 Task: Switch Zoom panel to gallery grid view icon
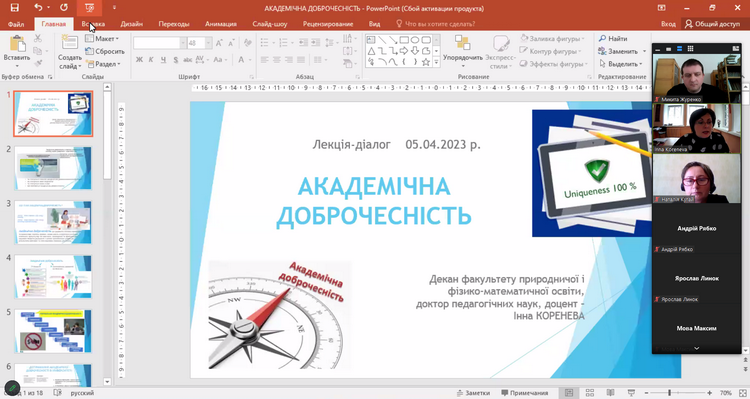click(690, 48)
